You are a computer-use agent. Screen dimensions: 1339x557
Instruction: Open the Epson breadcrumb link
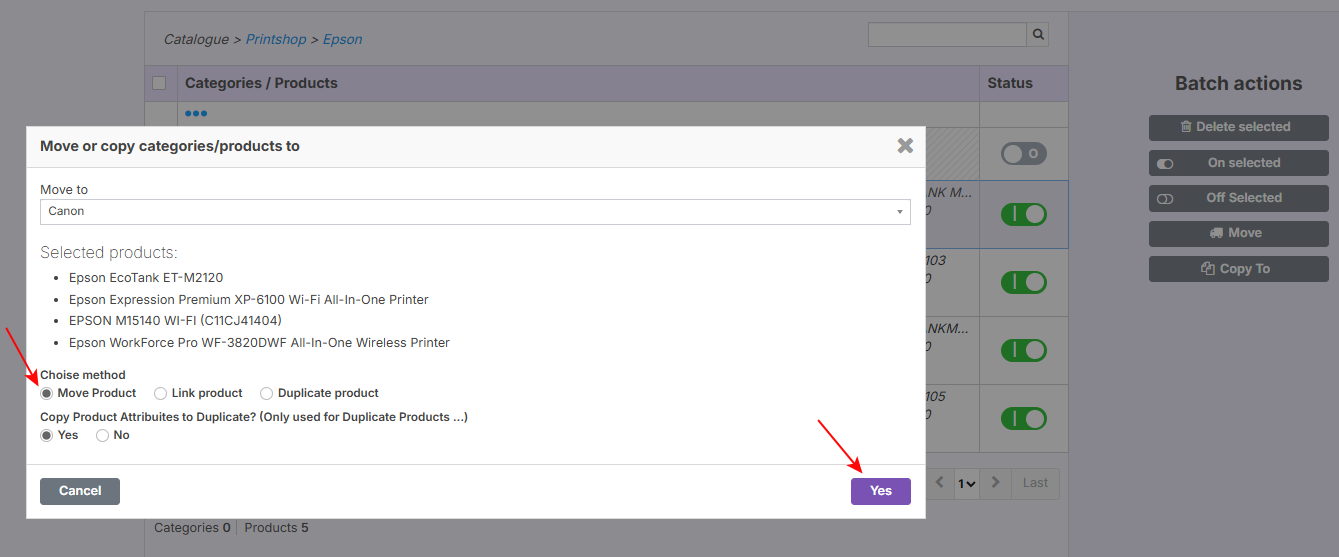[x=343, y=40]
